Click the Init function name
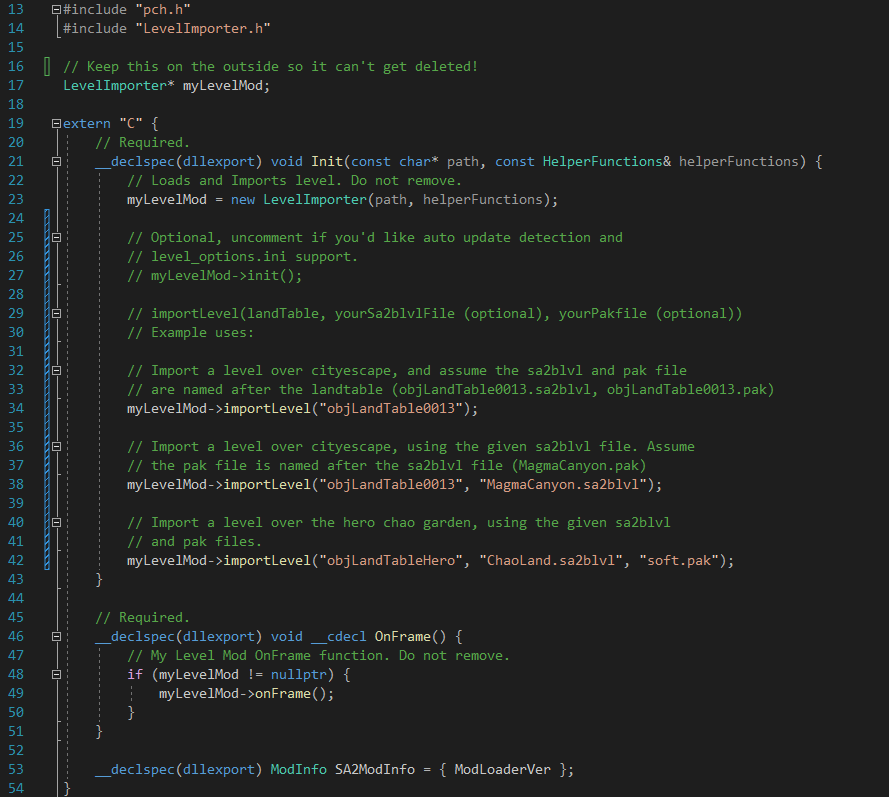The image size is (889, 797). pos(327,162)
